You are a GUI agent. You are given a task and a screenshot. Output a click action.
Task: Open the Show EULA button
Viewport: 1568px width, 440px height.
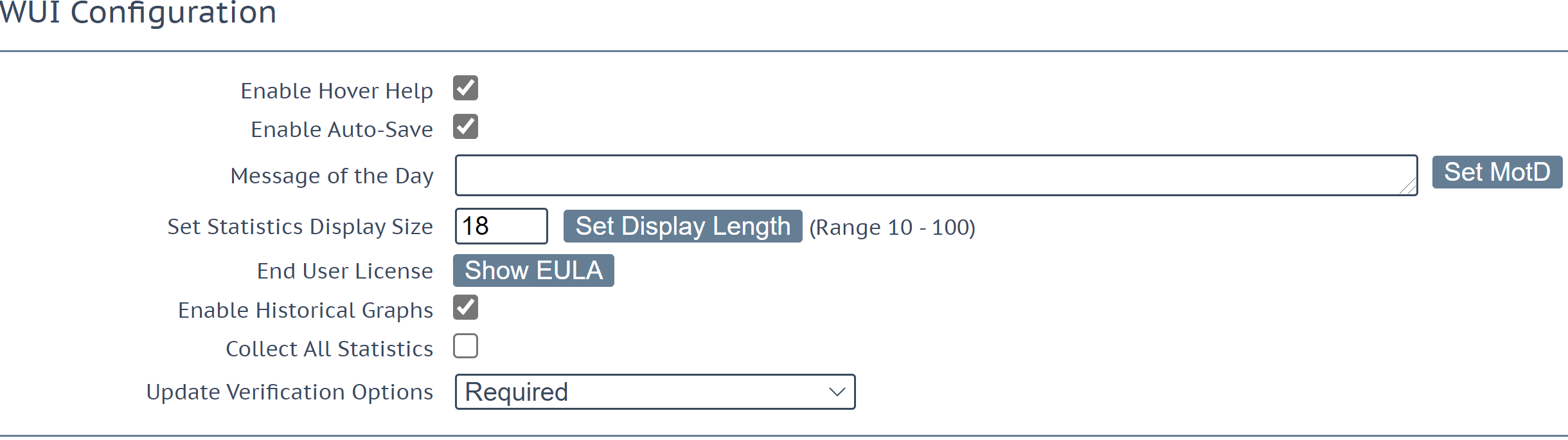tap(533, 270)
